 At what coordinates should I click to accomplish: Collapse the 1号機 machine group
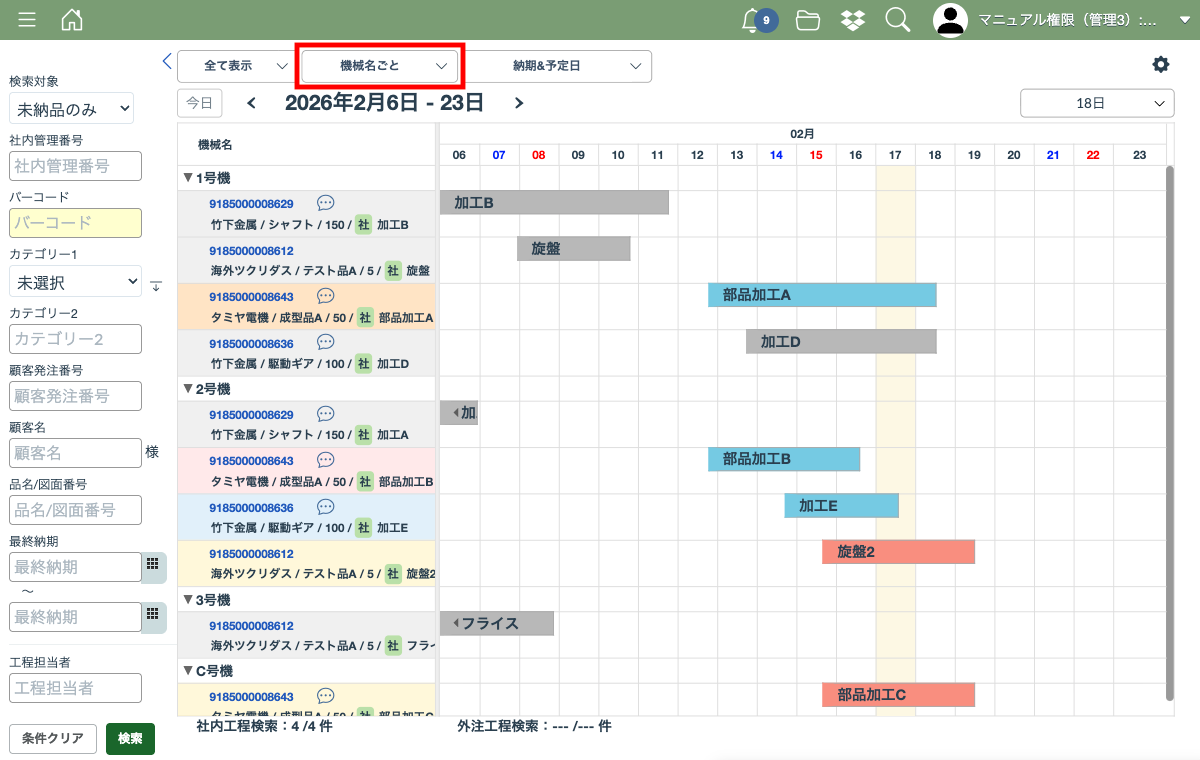(188, 178)
